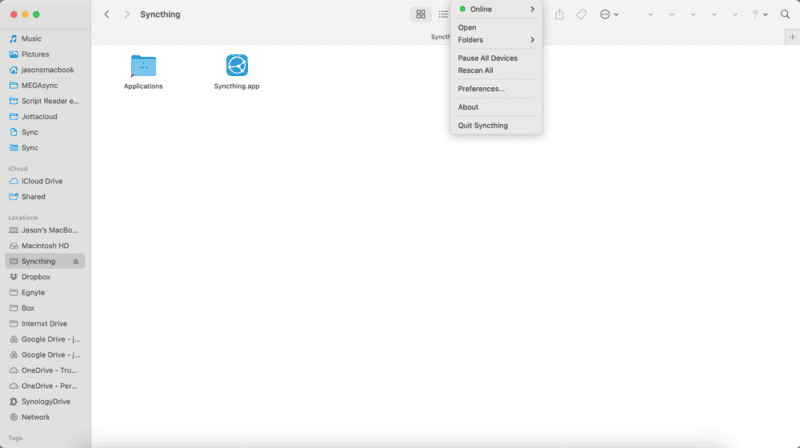Eject the Syncthing volume in sidebar
This screenshot has width=800, height=448.
[x=76, y=261]
